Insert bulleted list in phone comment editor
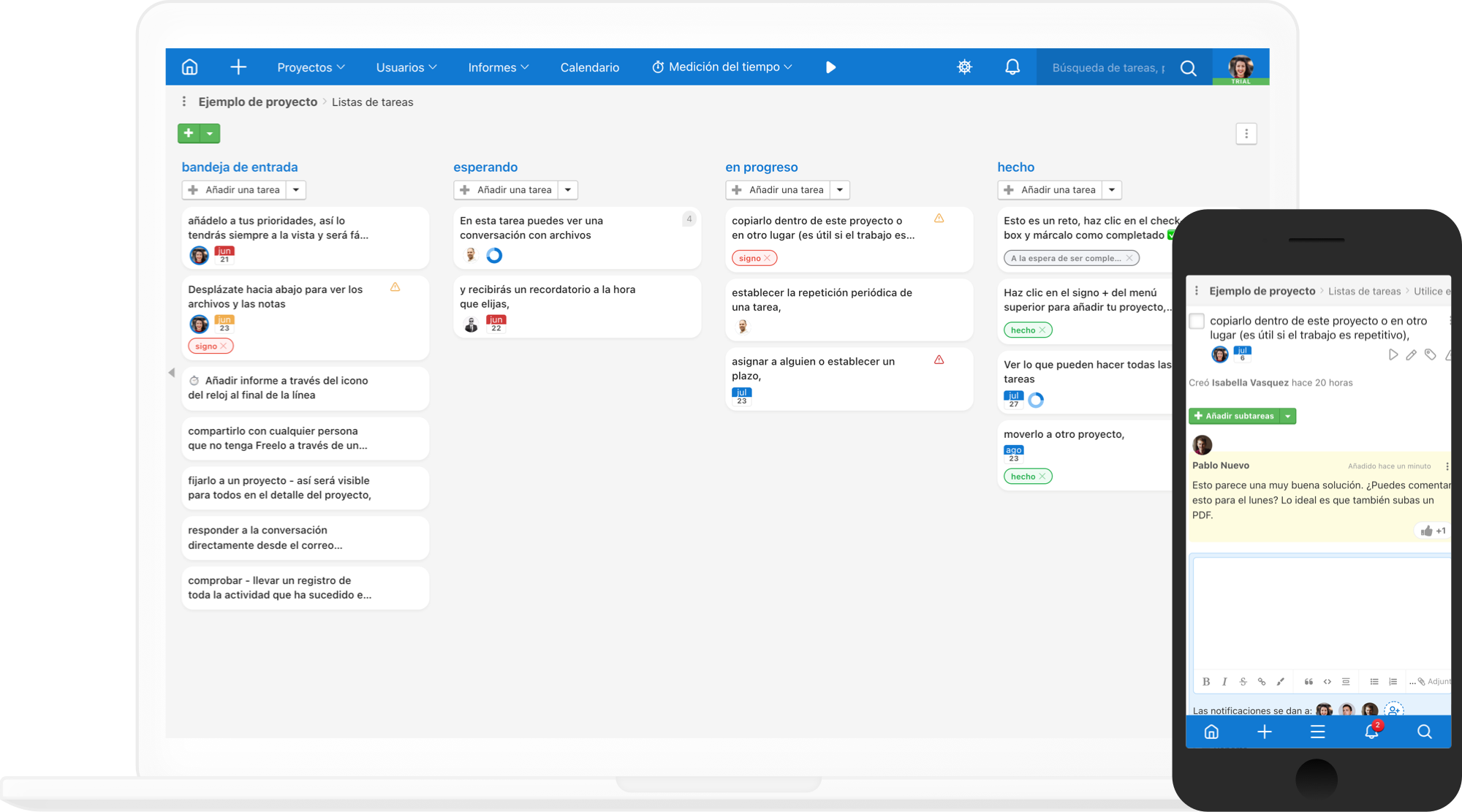 pyautogui.click(x=1374, y=681)
